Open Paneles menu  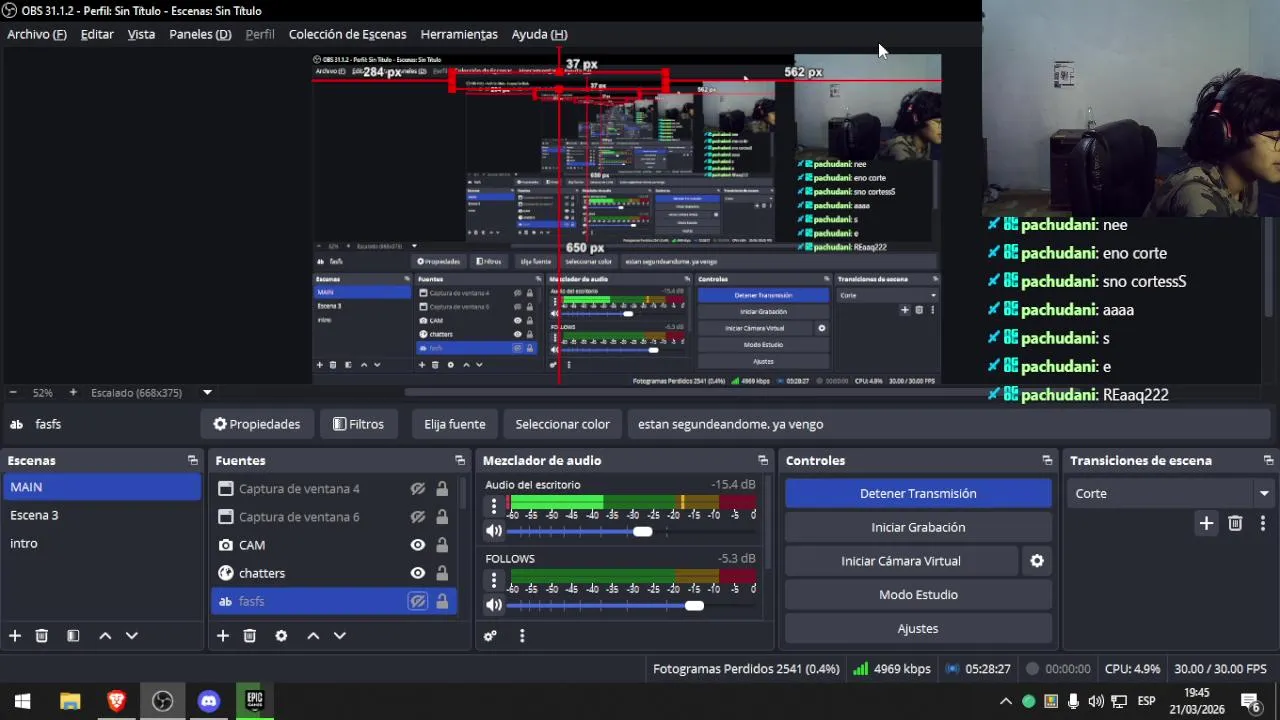(200, 34)
